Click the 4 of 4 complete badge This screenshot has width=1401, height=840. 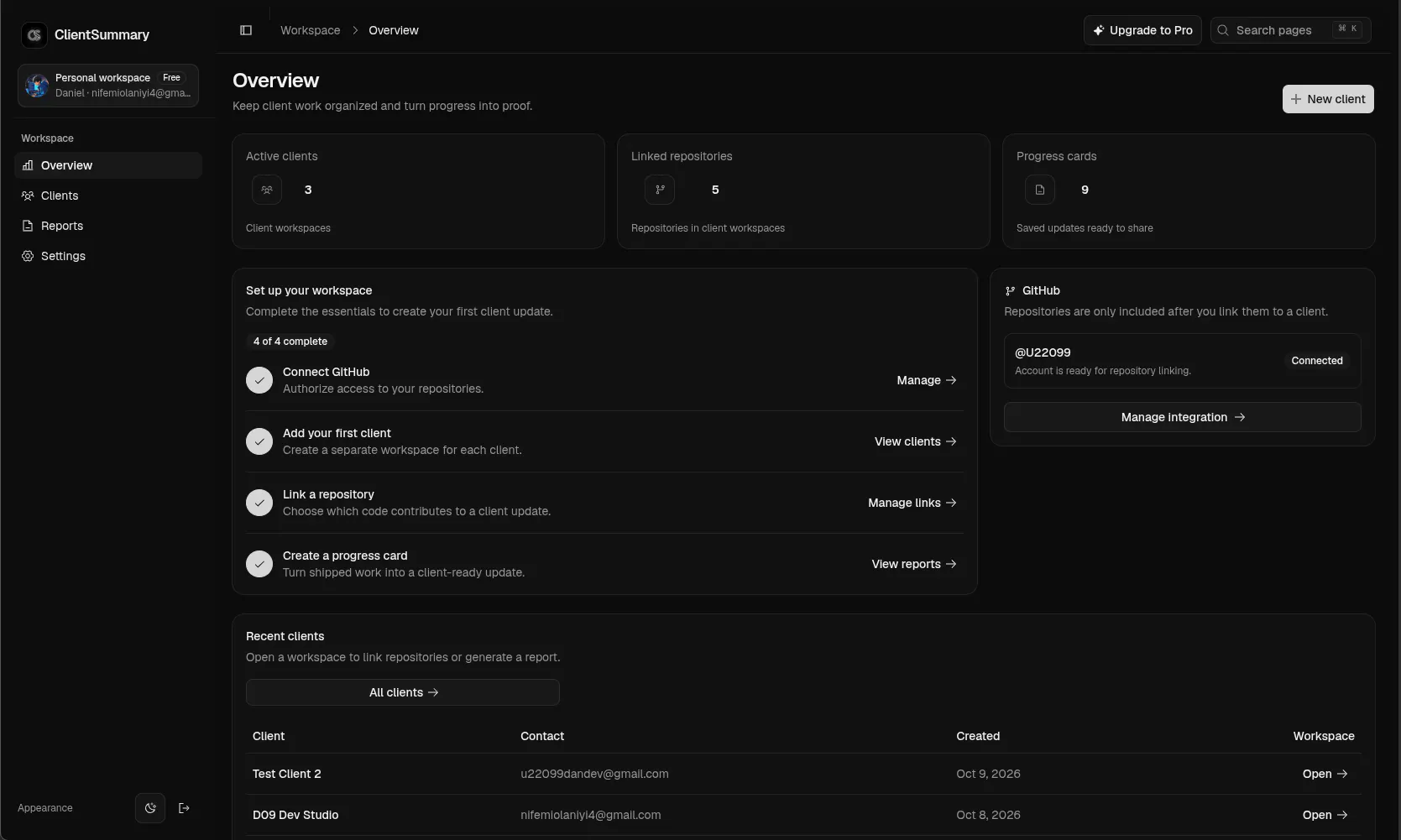coord(290,342)
